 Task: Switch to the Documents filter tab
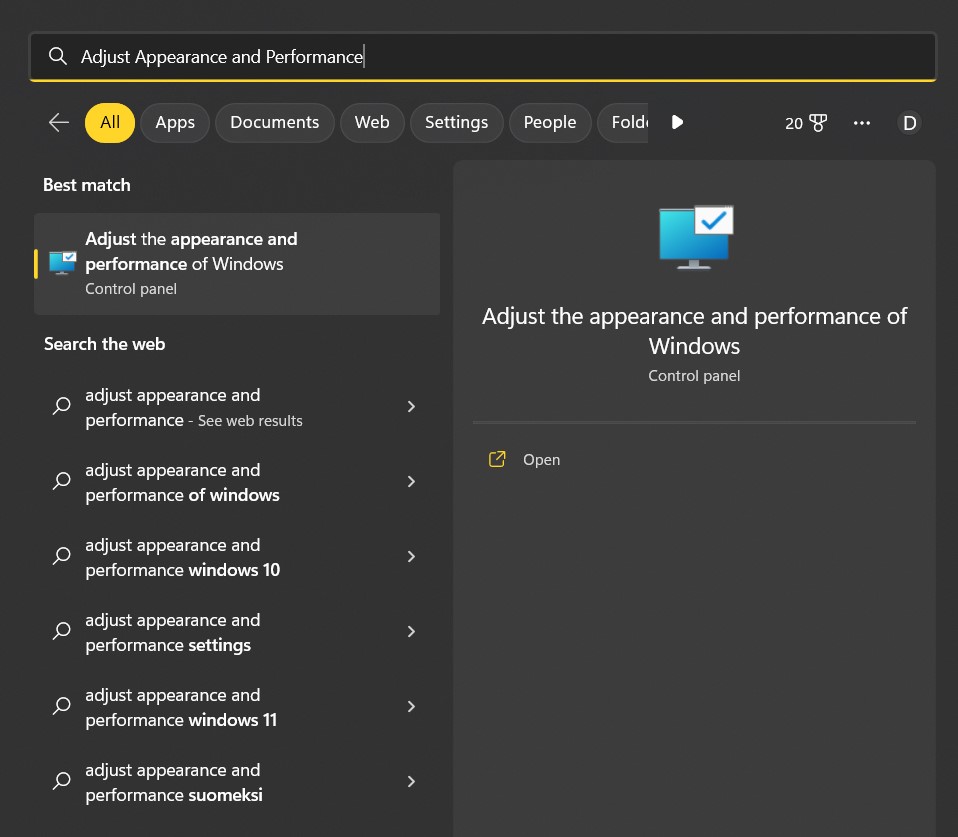click(274, 122)
